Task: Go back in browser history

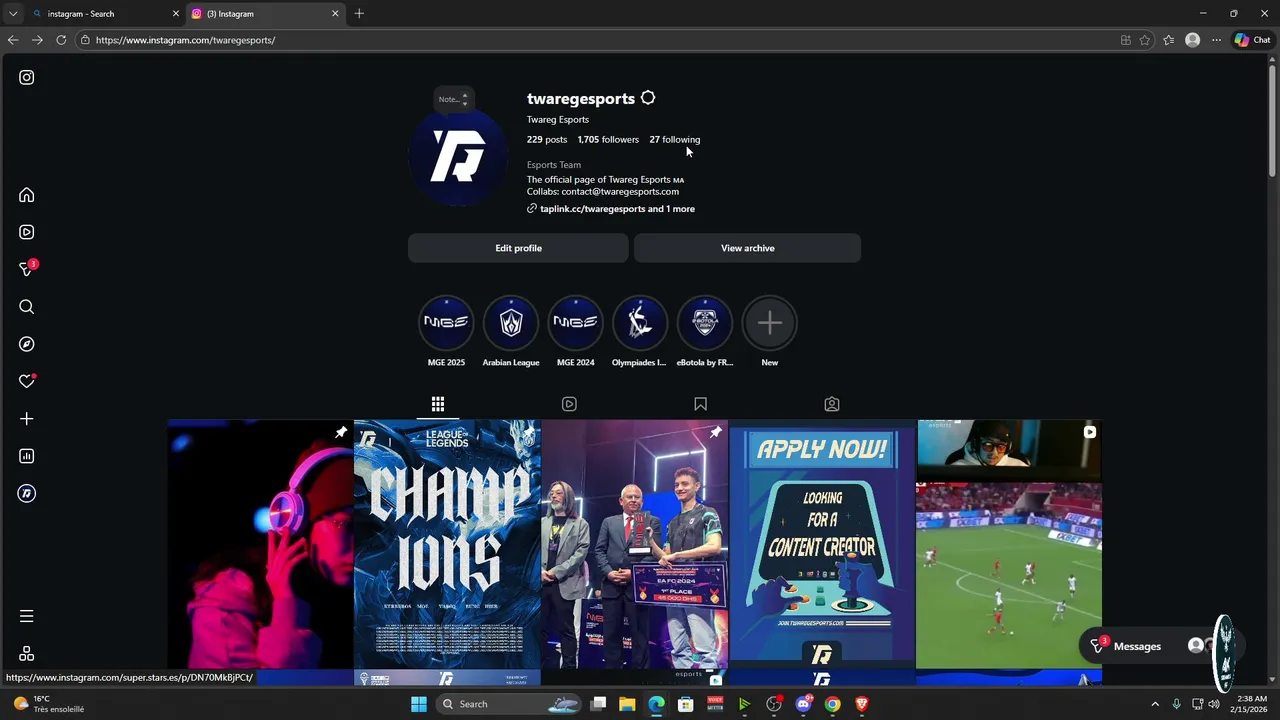Action: [x=13, y=40]
